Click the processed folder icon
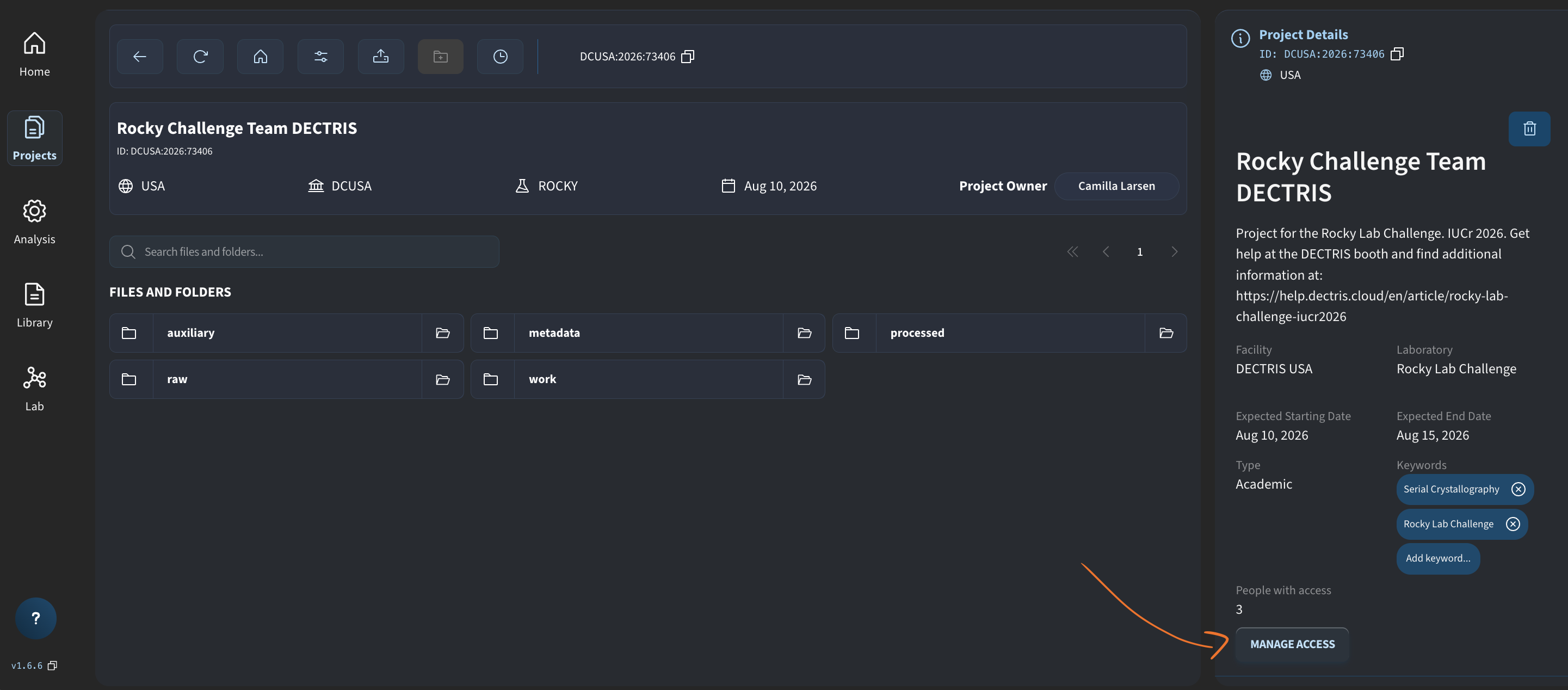 [852, 332]
